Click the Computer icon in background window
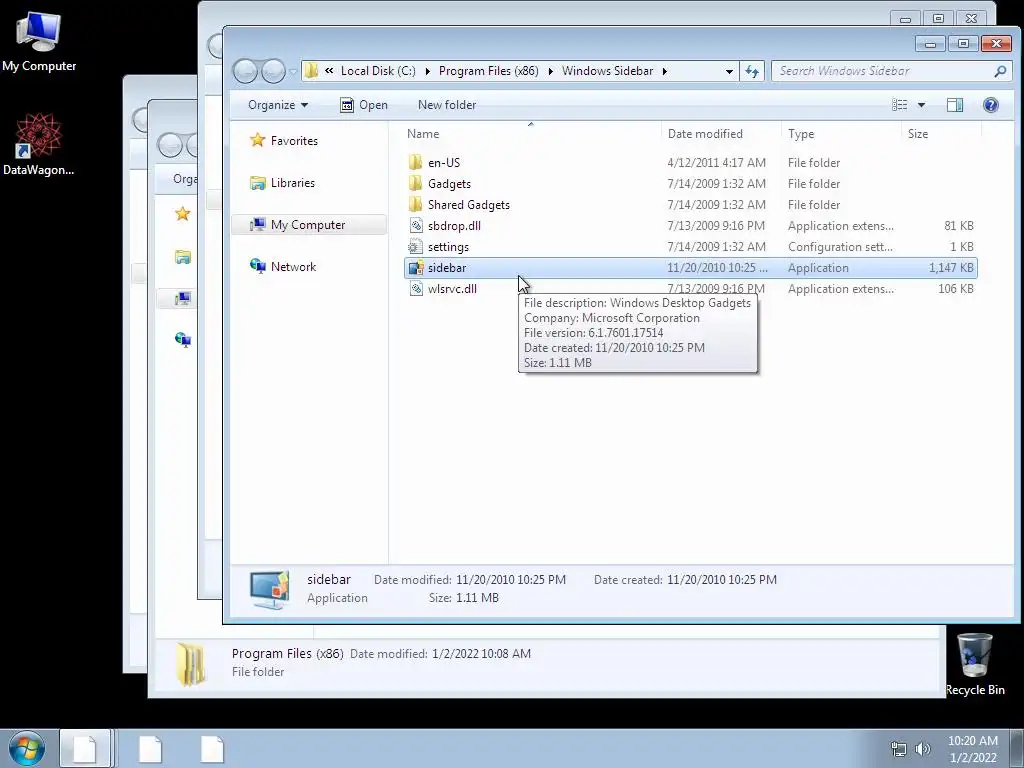This screenshot has height=768, width=1024. click(x=182, y=298)
